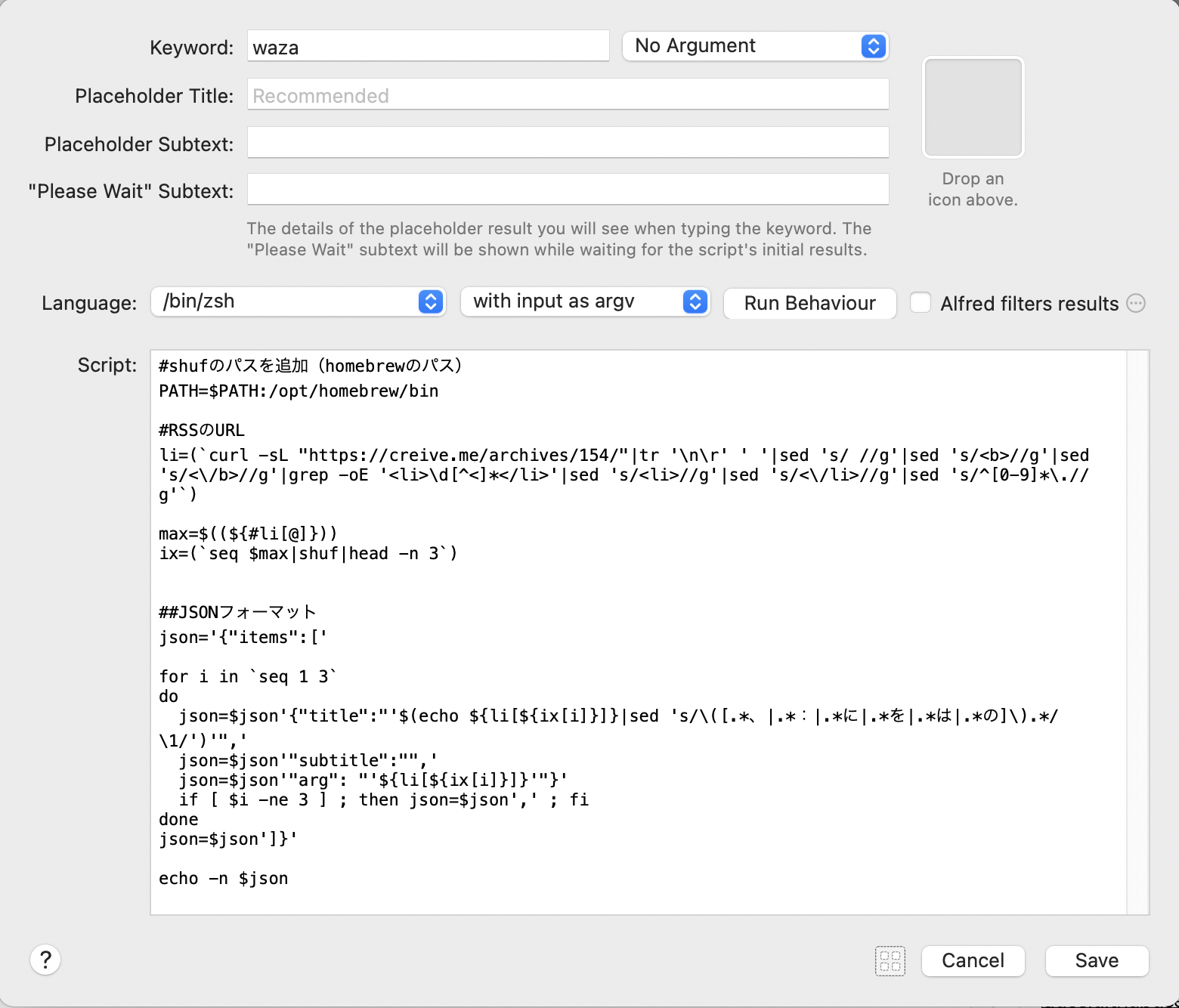The height and width of the screenshot is (1008, 1179).
Task: Click the help question mark button
Action: coord(45,960)
